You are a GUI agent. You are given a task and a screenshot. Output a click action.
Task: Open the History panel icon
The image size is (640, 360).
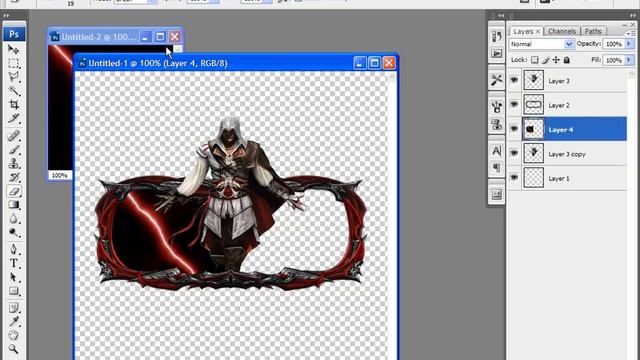click(496, 36)
